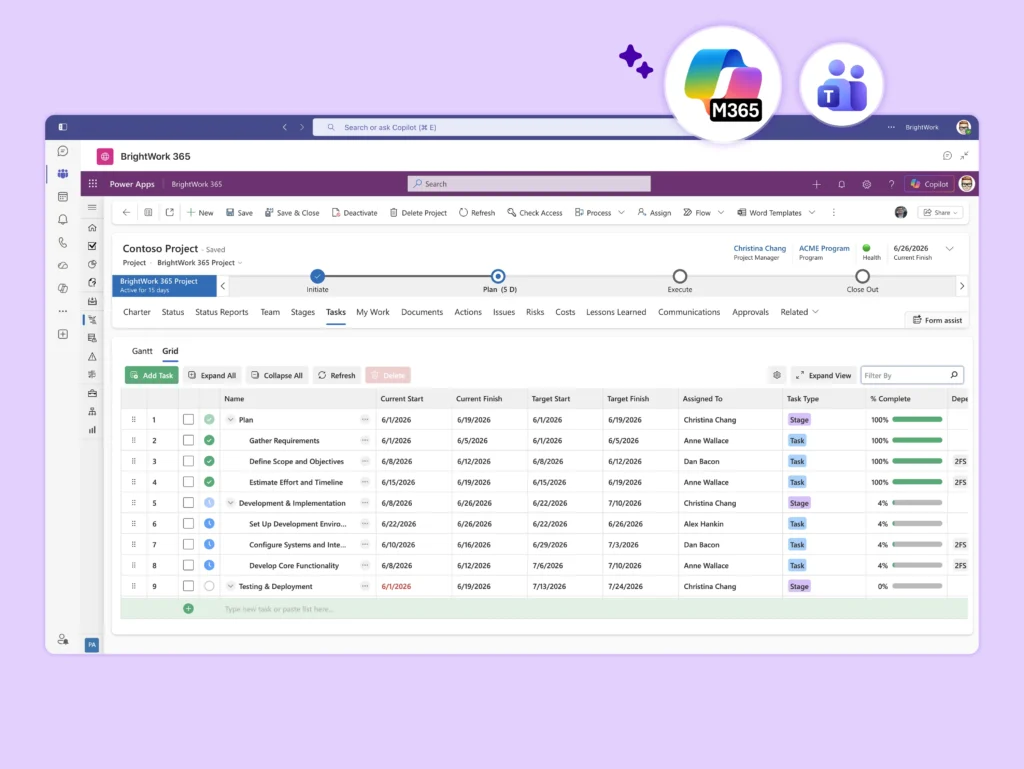The image size is (1024, 769).
Task: Open the ellipsis for Gather Requirements row
Action: click(x=364, y=441)
